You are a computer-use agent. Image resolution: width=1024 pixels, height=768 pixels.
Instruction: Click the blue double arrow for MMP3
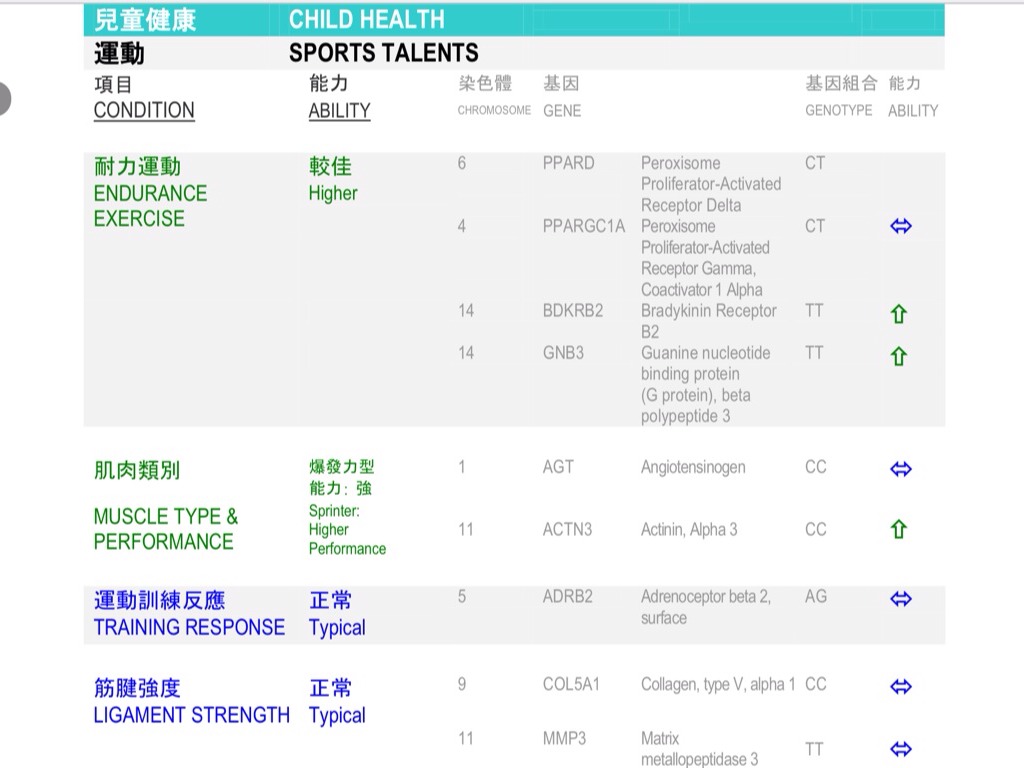coord(900,749)
